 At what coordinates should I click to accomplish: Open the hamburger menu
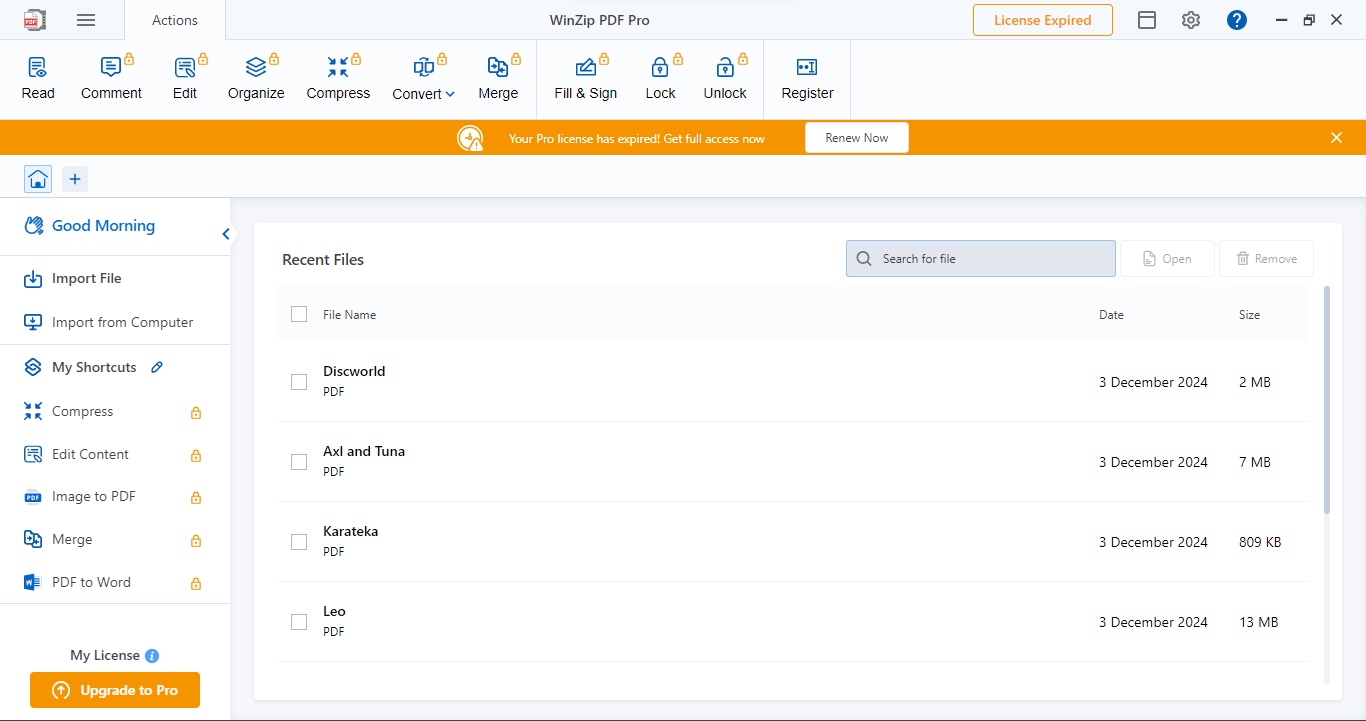[86, 20]
